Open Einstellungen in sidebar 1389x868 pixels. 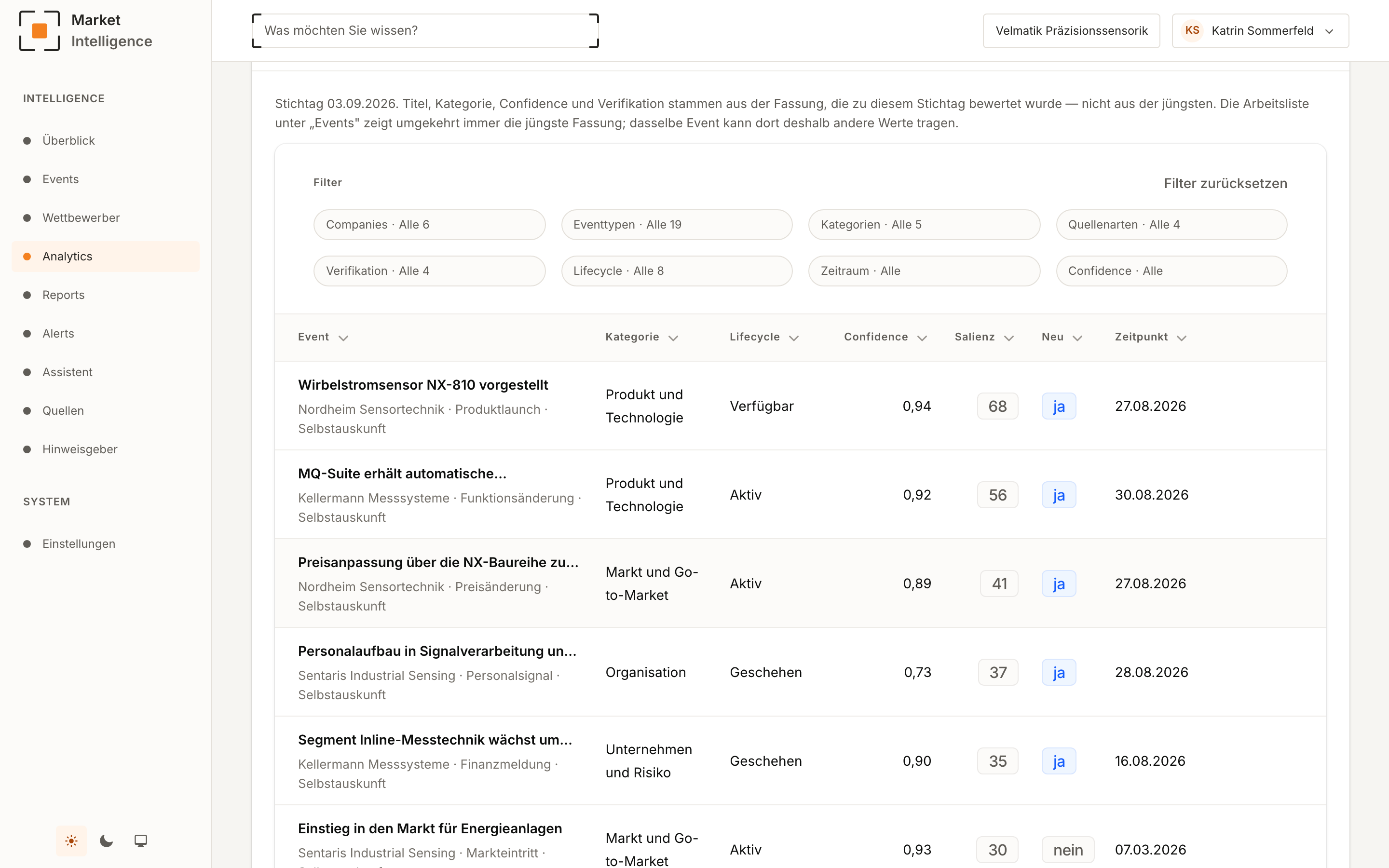pyautogui.click(x=106, y=543)
